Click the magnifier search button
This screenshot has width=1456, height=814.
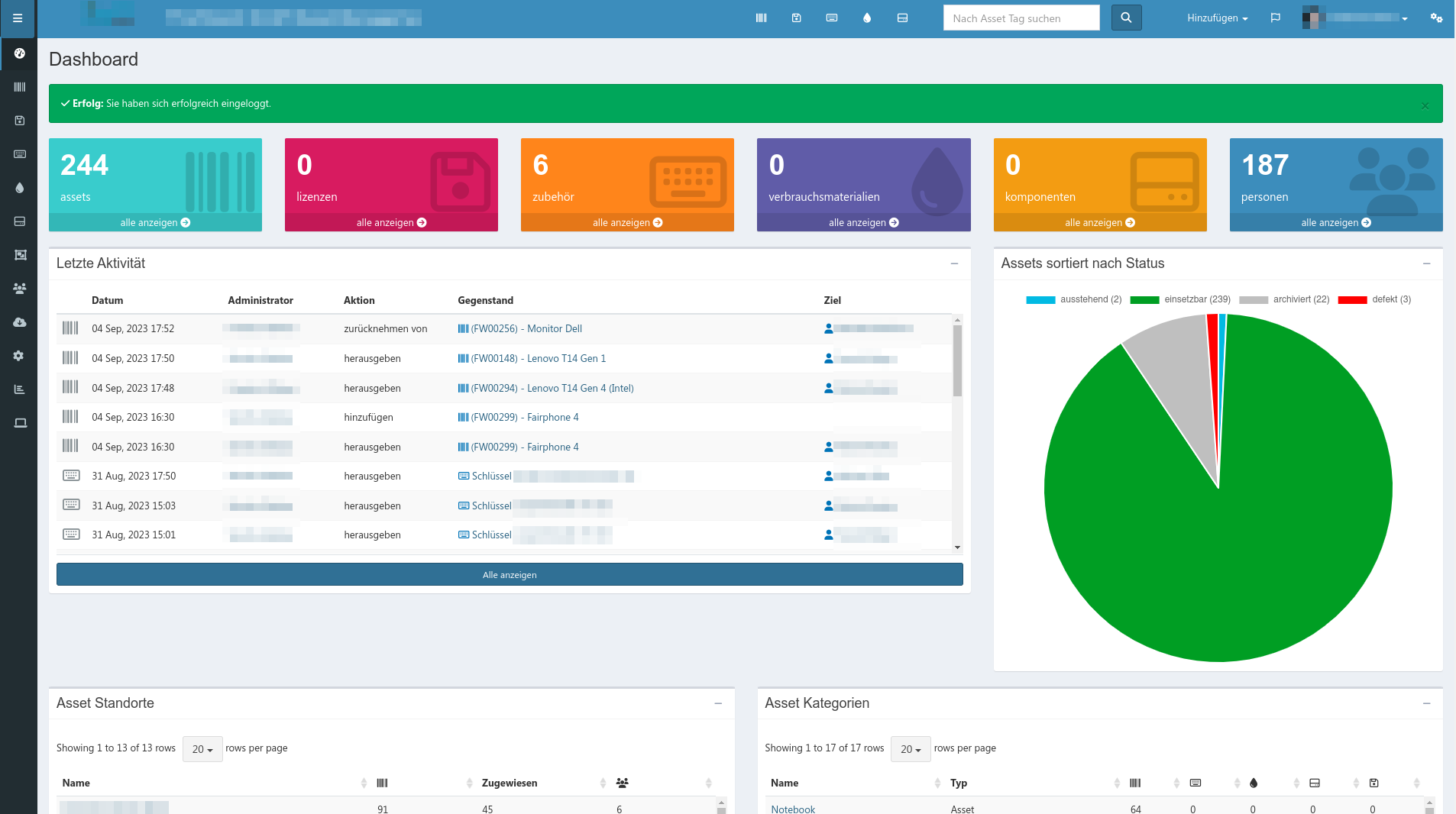coord(1126,18)
